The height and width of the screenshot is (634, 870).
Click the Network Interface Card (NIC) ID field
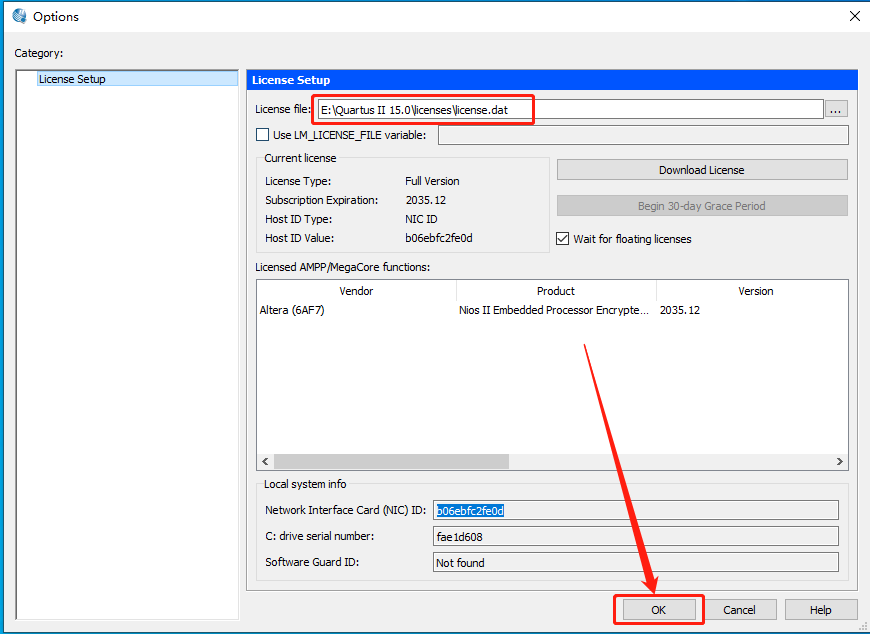coord(636,510)
